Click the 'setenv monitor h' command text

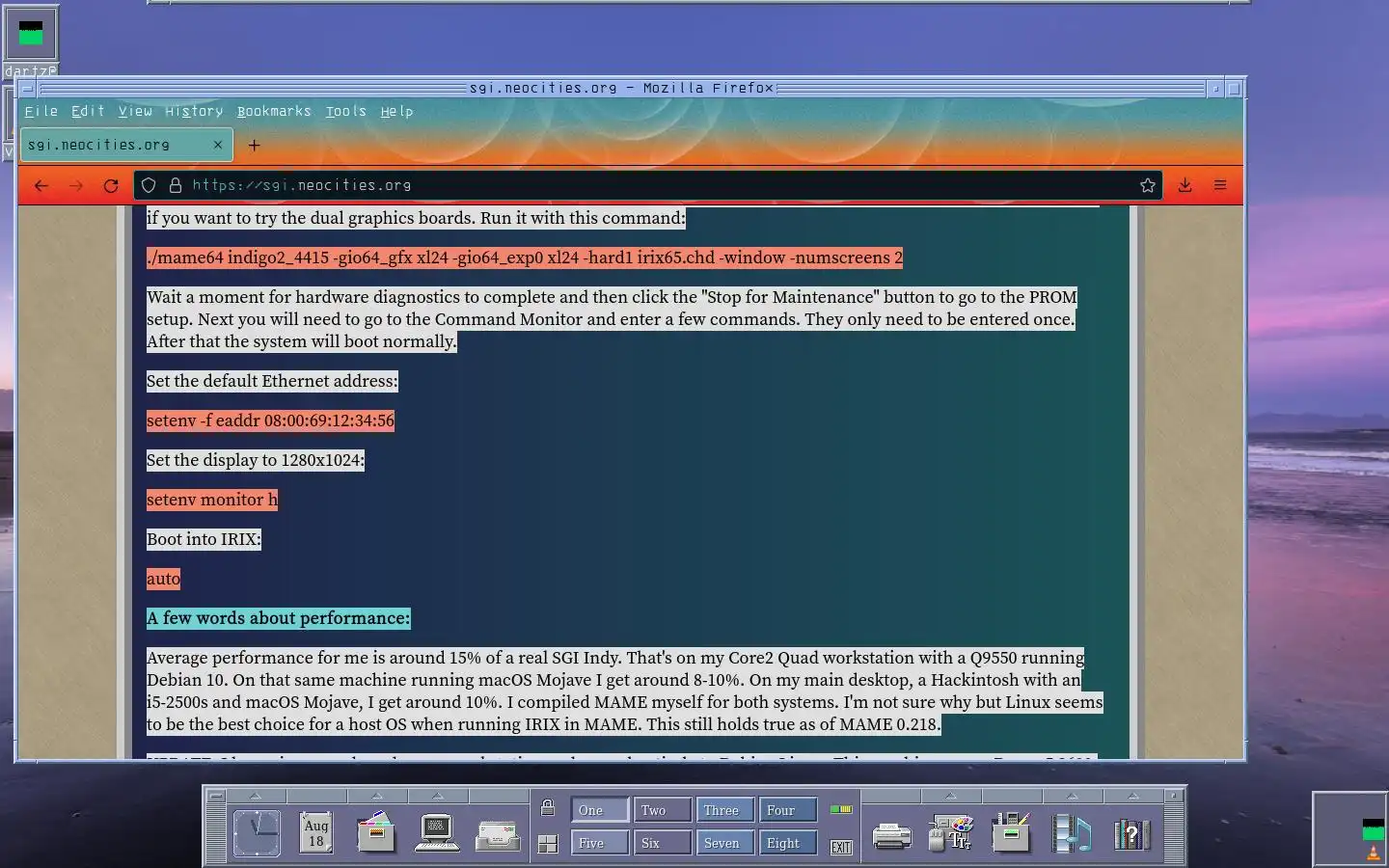[212, 500]
